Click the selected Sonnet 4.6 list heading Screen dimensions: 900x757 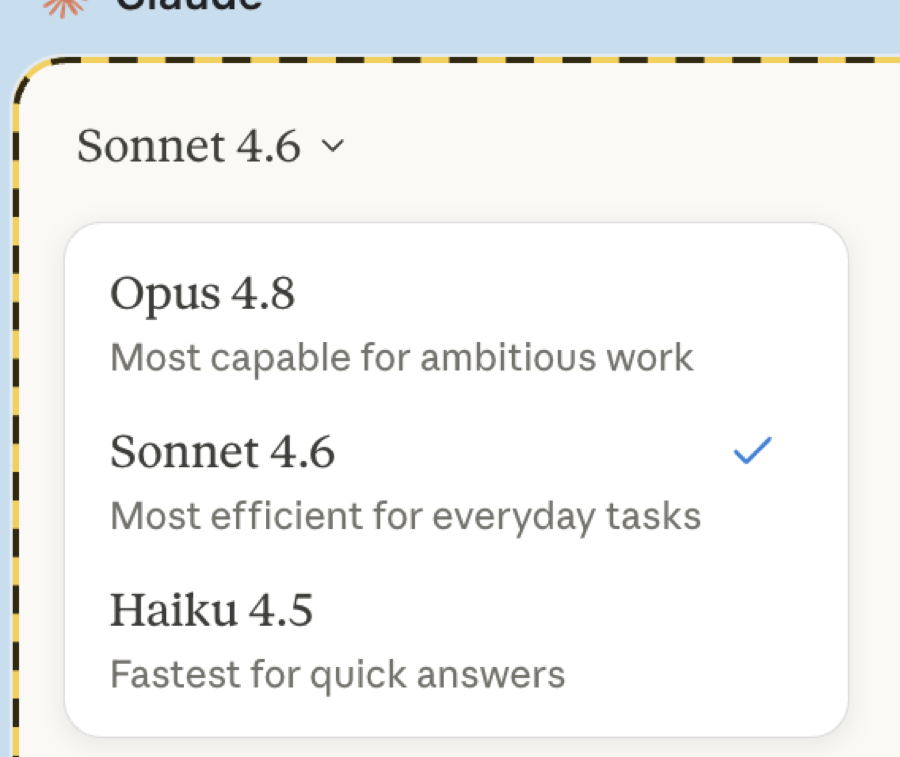[x=222, y=452]
